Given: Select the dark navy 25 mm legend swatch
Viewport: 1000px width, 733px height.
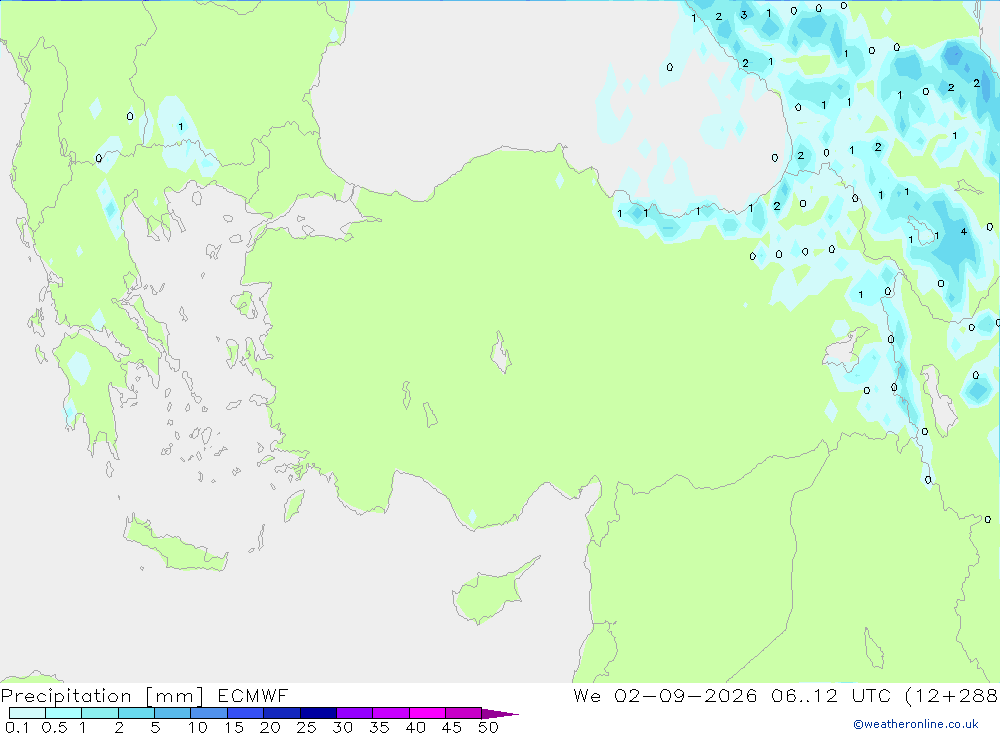Looking at the screenshot, I should pos(318,713).
